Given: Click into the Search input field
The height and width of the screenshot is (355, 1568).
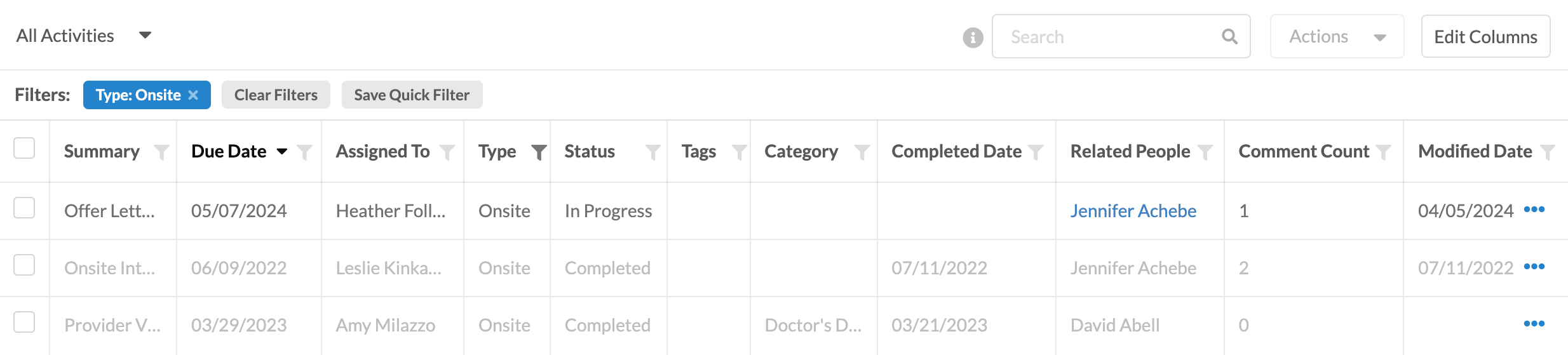Looking at the screenshot, I should [x=1112, y=37].
